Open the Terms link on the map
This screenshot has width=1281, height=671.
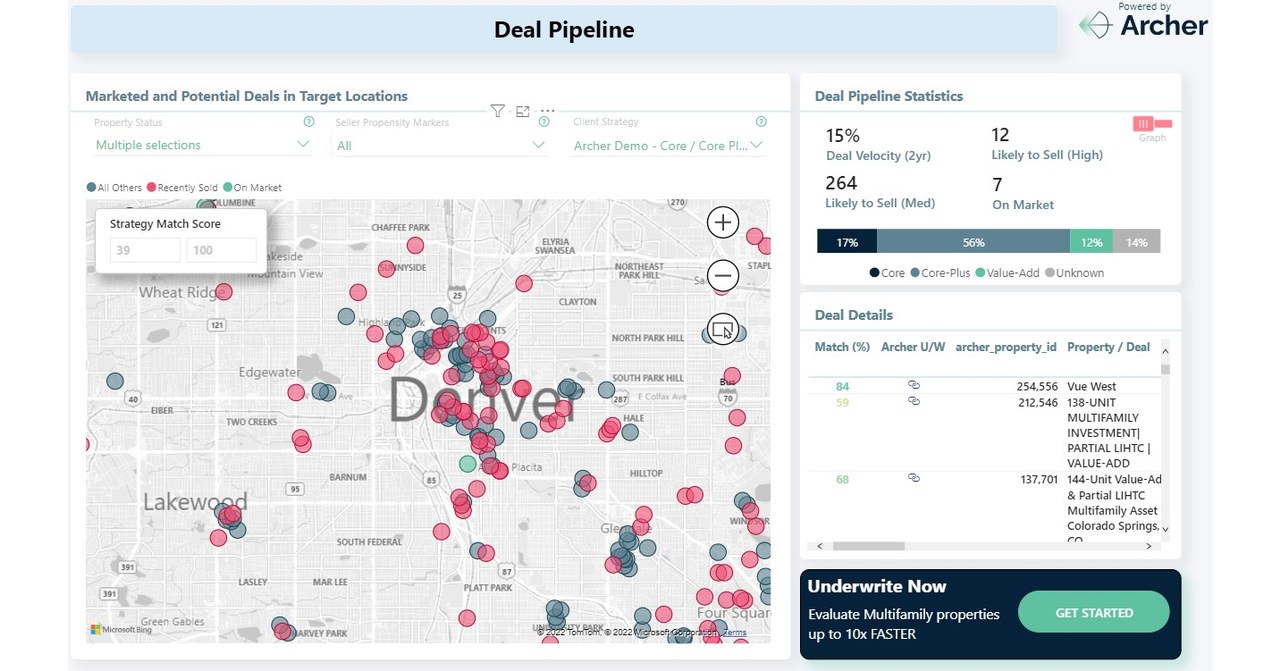click(x=733, y=633)
